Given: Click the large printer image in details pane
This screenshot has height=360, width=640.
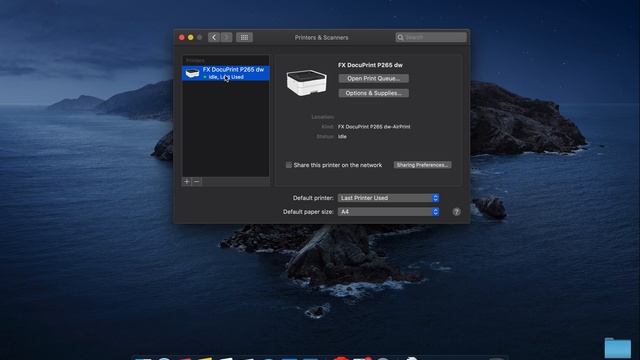Looking at the screenshot, I should pyautogui.click(x=307, y=83).
